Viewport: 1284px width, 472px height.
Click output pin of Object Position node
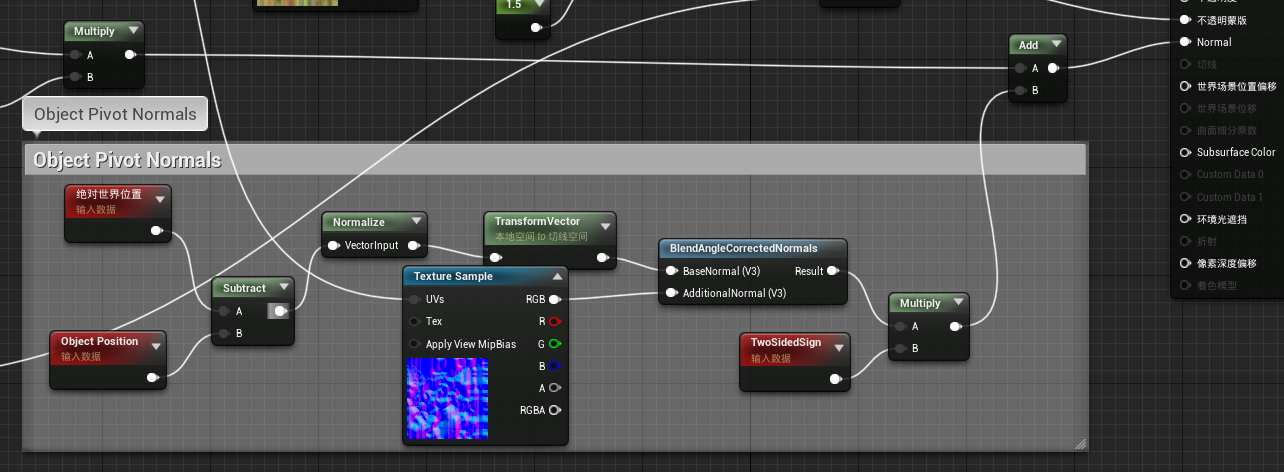pyautogui.click(x=153, y=377)
